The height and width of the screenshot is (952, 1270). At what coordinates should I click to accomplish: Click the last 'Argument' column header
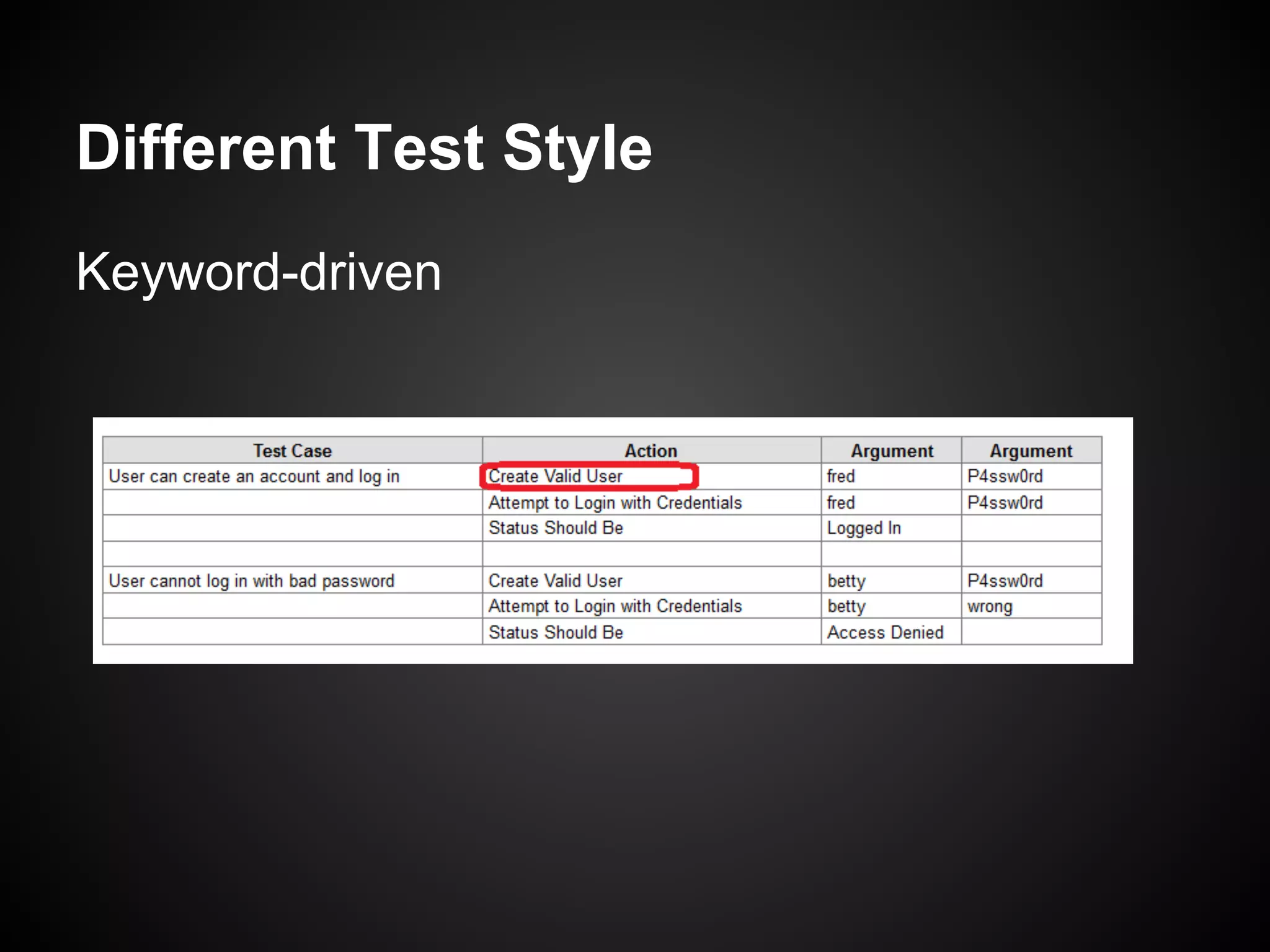(1031, 451)
